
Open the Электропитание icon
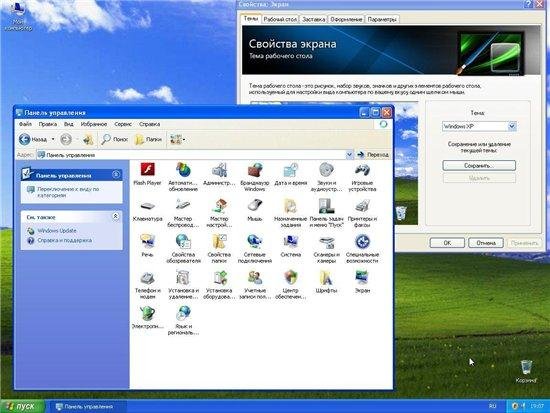coord(148,318)
